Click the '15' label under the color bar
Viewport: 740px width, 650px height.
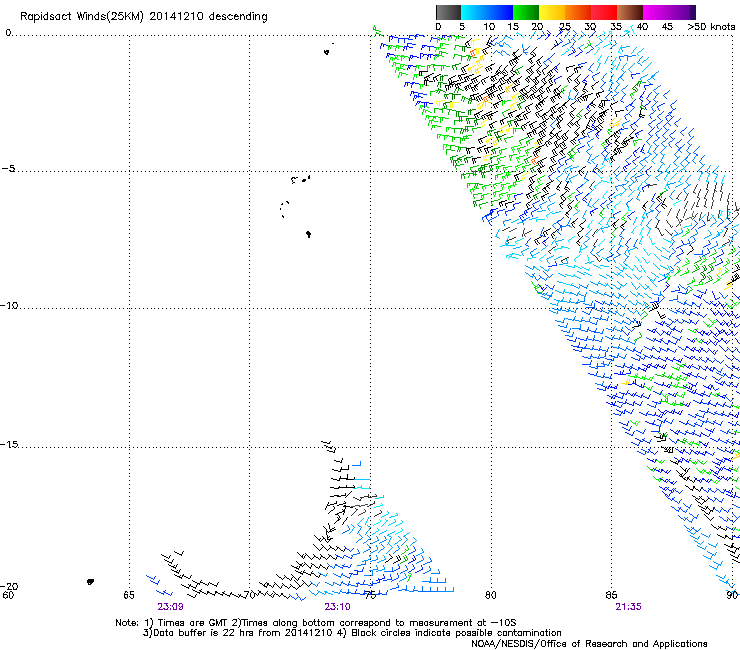(513, 26)
